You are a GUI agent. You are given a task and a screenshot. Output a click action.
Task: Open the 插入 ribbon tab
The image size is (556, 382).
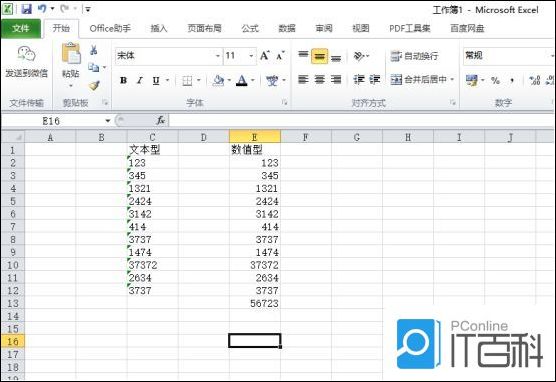coord(159,28)
